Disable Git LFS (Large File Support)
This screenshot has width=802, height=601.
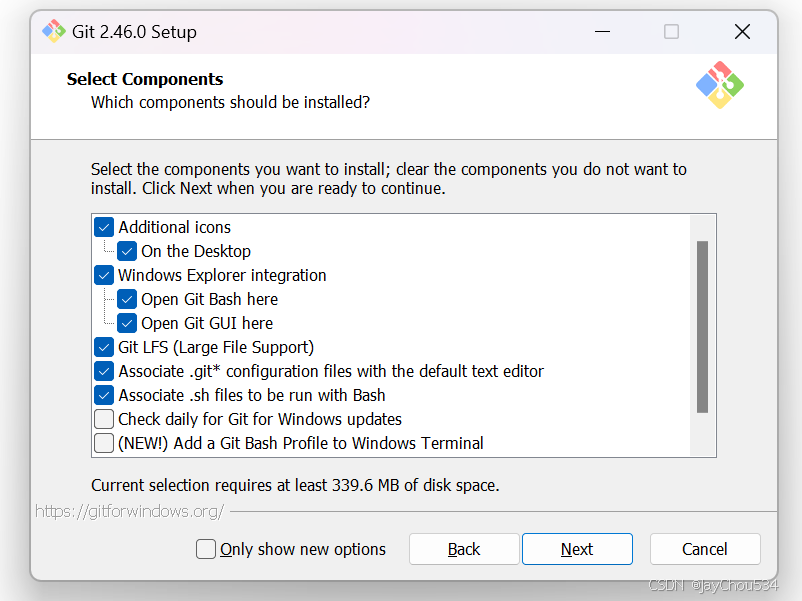point(103,347)
